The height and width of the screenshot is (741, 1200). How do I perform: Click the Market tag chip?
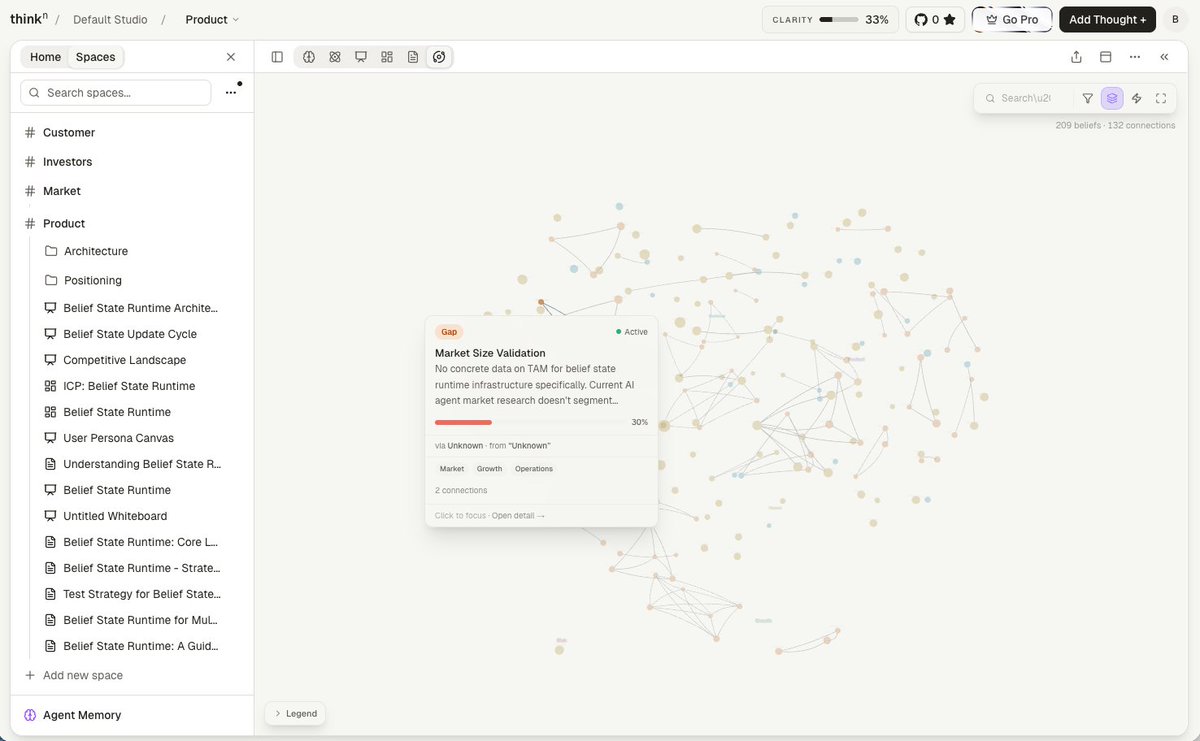pos(452,469)
